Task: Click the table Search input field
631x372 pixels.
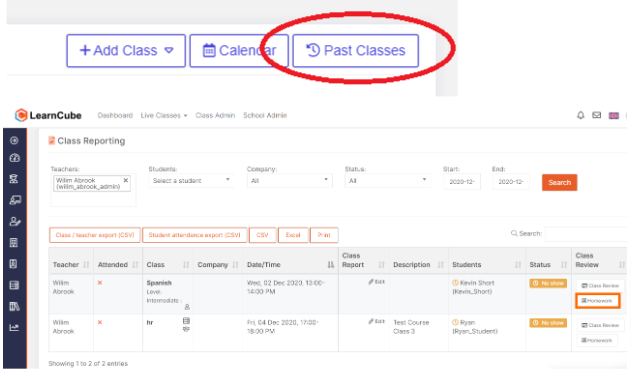Action: pos(586,234)
